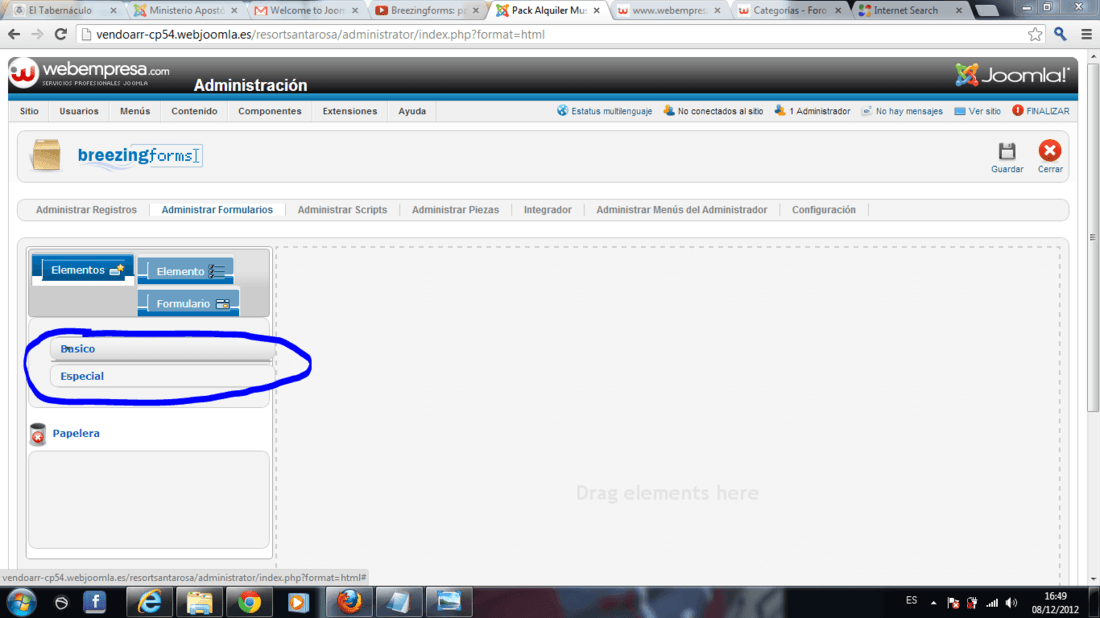Switch to Welcome to Joomla Gmail tab
This screenshot has height=618, width=1100.
pos(306,11)
